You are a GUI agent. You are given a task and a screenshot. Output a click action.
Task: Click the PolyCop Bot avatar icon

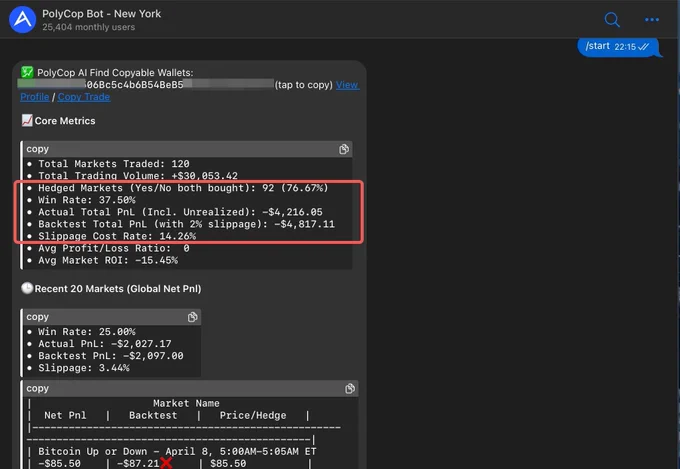[23, 20]
